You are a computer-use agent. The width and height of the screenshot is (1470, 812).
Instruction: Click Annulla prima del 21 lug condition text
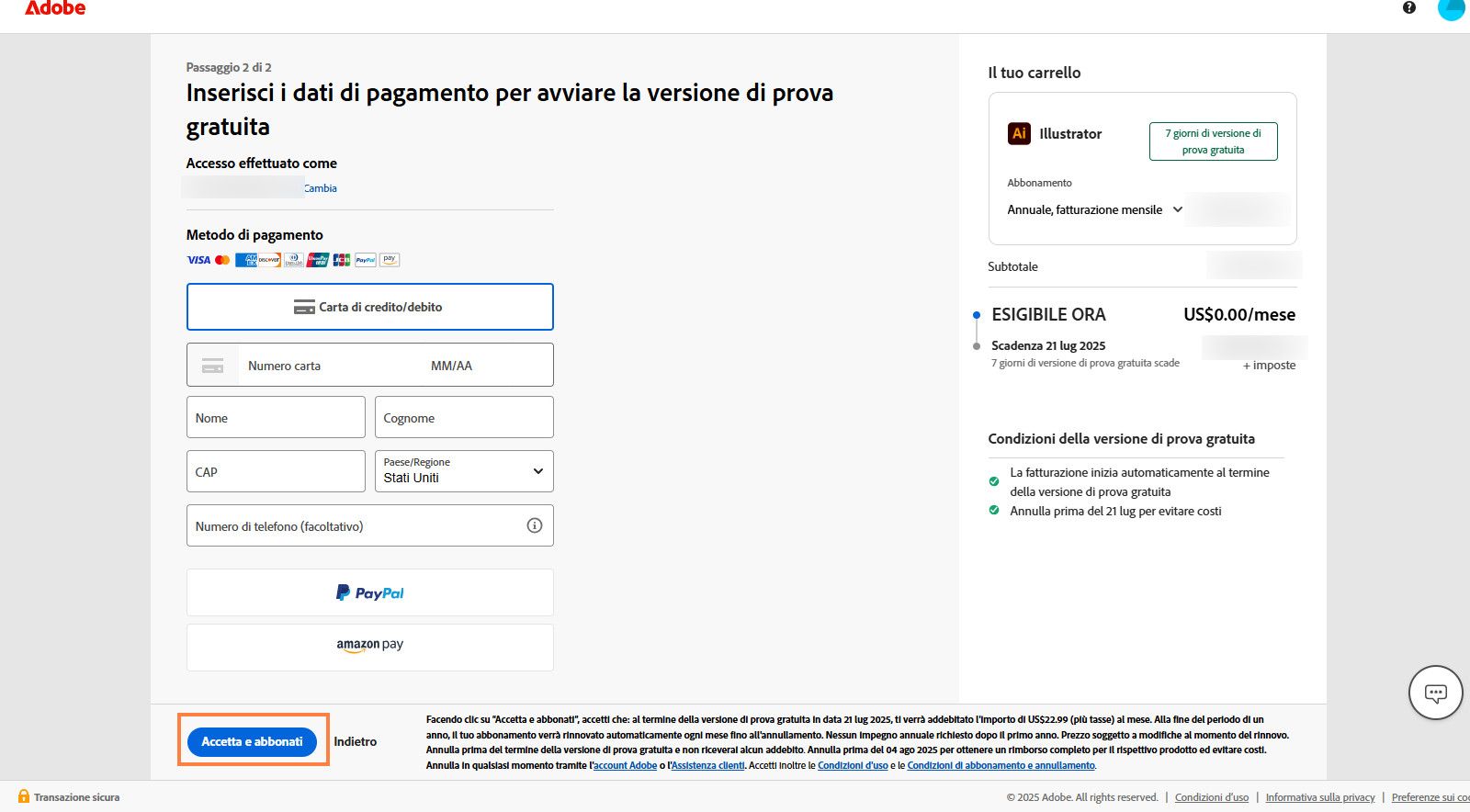1115,511
